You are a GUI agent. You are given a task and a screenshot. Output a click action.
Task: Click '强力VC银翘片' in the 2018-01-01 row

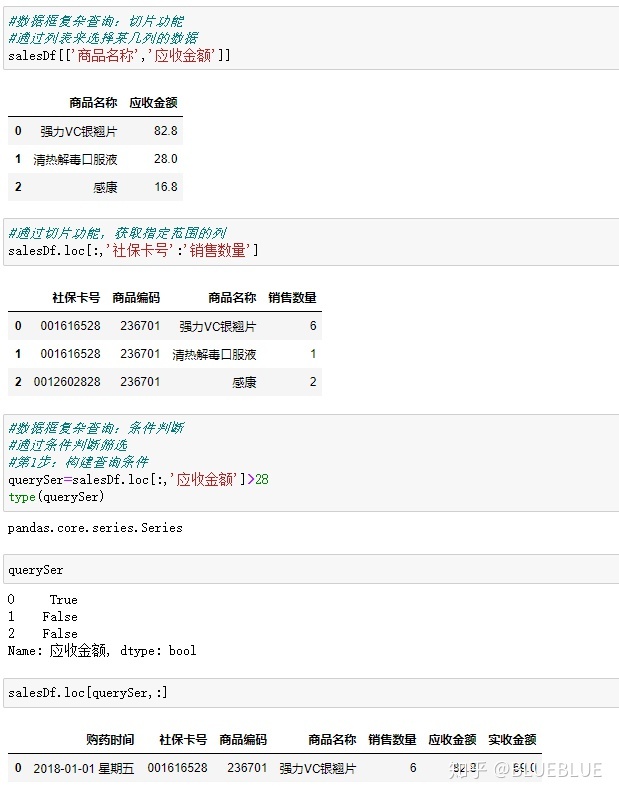click(318, 769)
